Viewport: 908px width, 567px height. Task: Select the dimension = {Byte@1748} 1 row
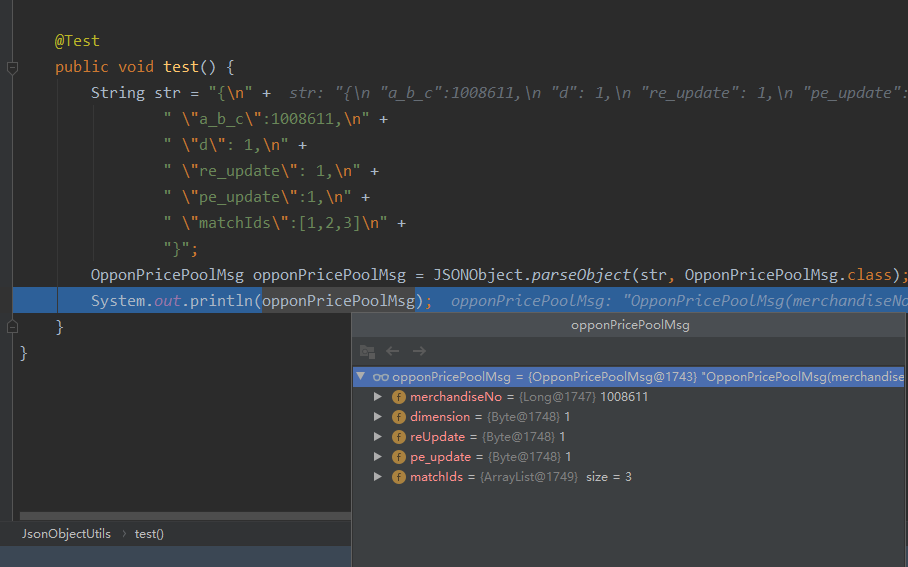point(628,417)
